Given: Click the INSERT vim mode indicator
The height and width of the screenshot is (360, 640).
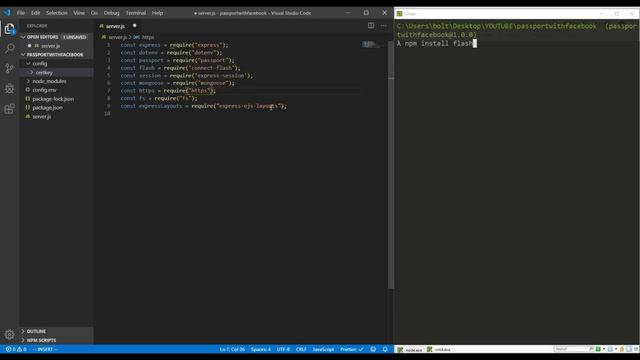Looking at the screenshot, I should 45,349.
